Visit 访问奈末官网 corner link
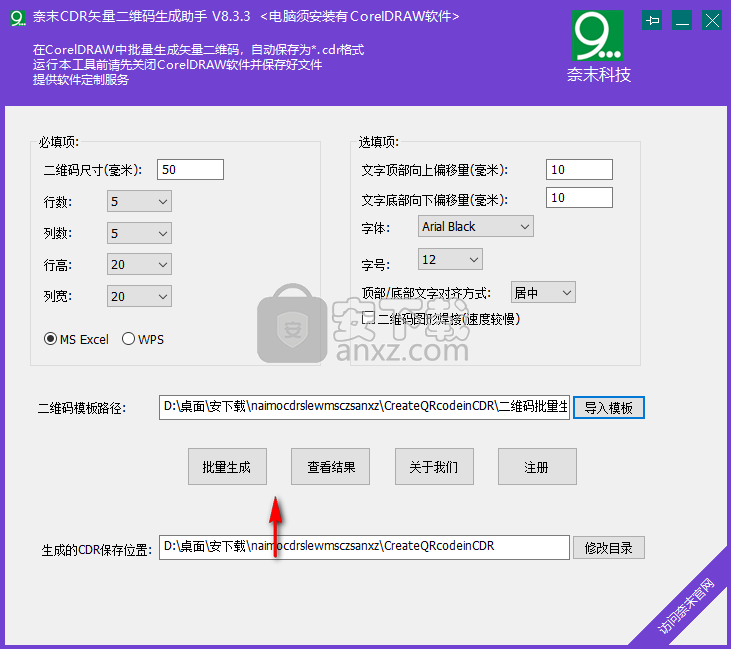Image resolution: width=731 pixels, height=649 pixels. 685,606
